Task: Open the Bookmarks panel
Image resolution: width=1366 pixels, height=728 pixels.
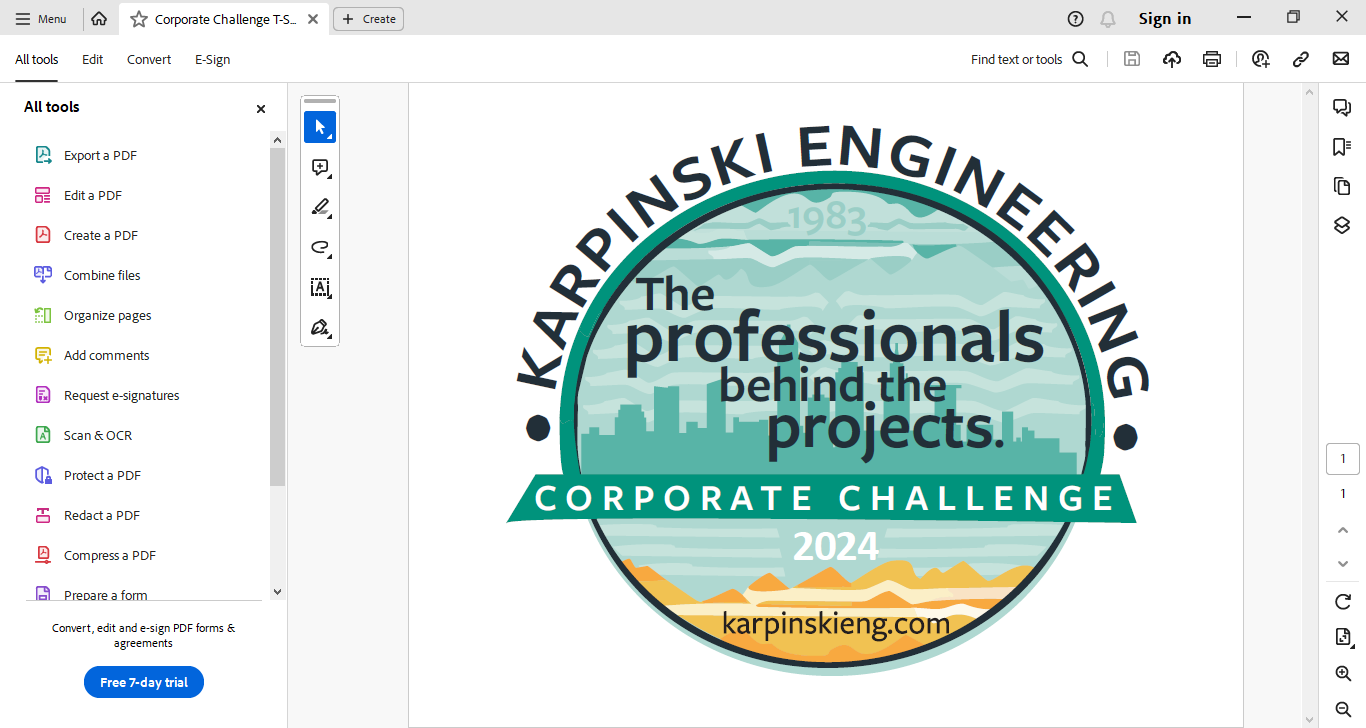Action: click(1341, 145)
